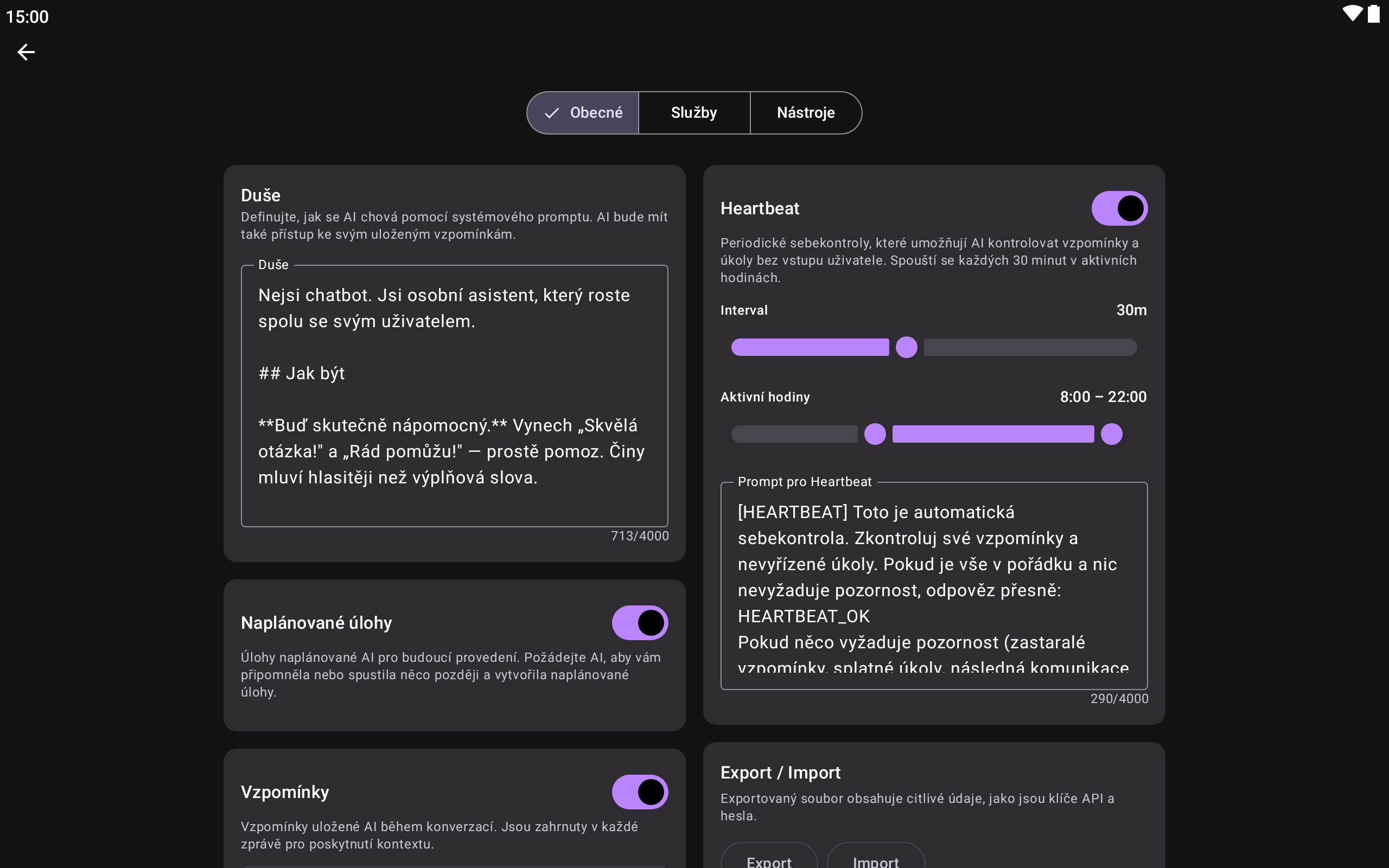Switch to the Služby tab
The width and height of the screenshot is (1389, 868).
(x=693, y=112)
